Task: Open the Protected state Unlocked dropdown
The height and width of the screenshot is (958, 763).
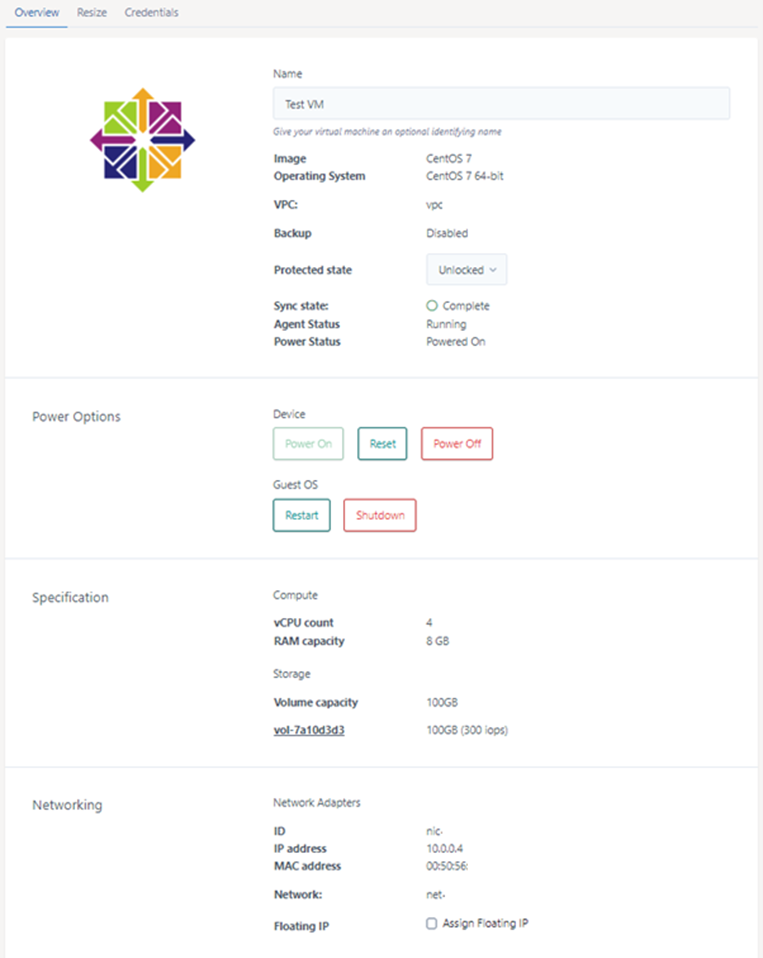Action: tap(467, 270)
